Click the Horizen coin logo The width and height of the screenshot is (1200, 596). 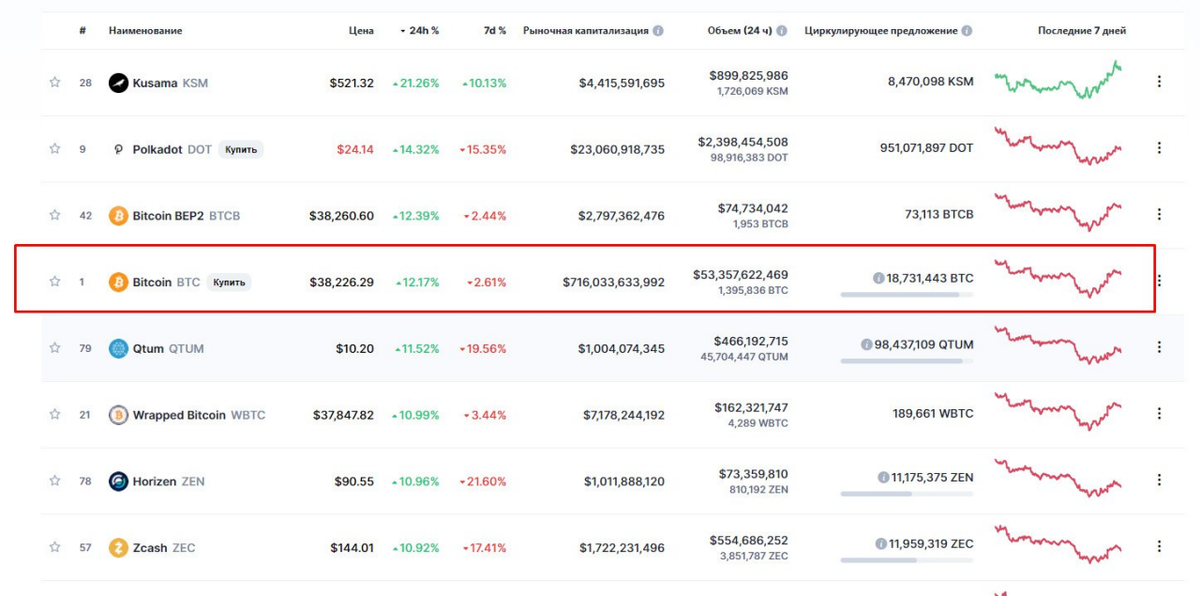point(118,481)
